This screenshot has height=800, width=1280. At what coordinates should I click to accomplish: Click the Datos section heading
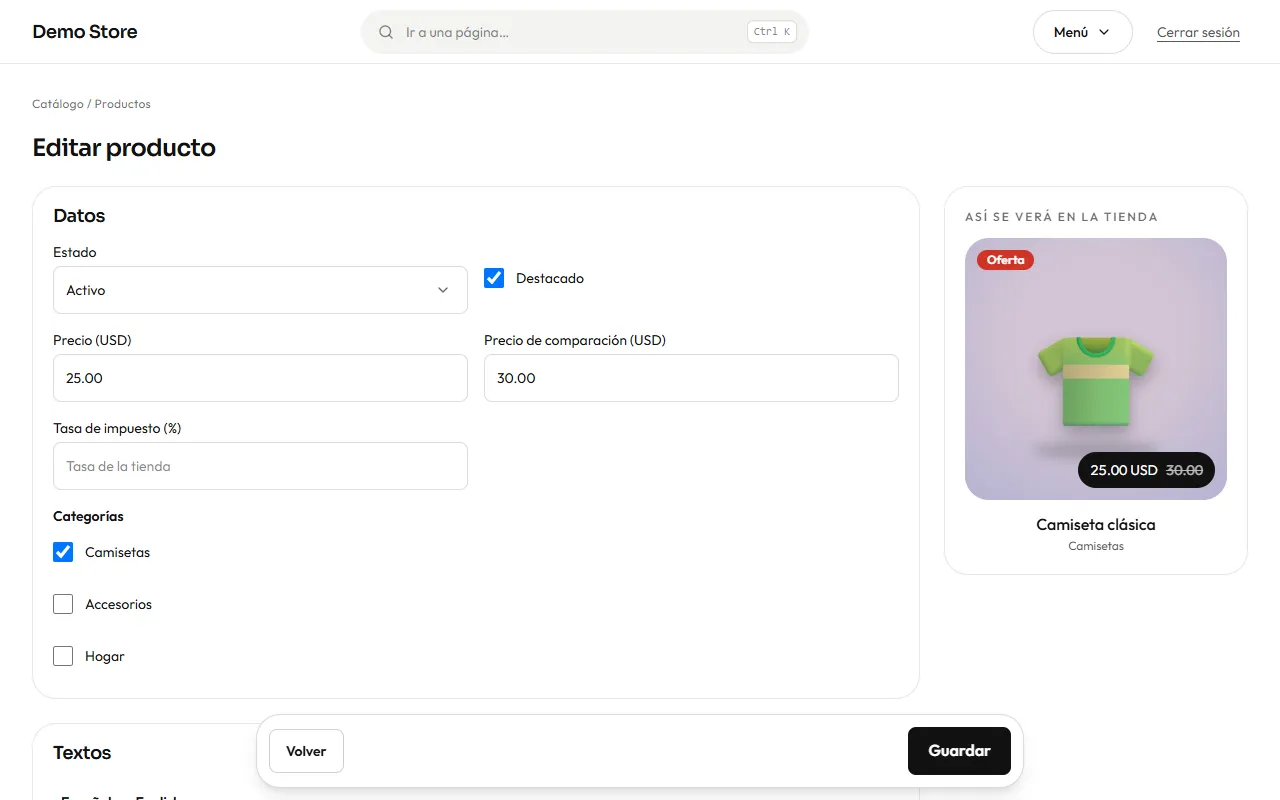79,216
